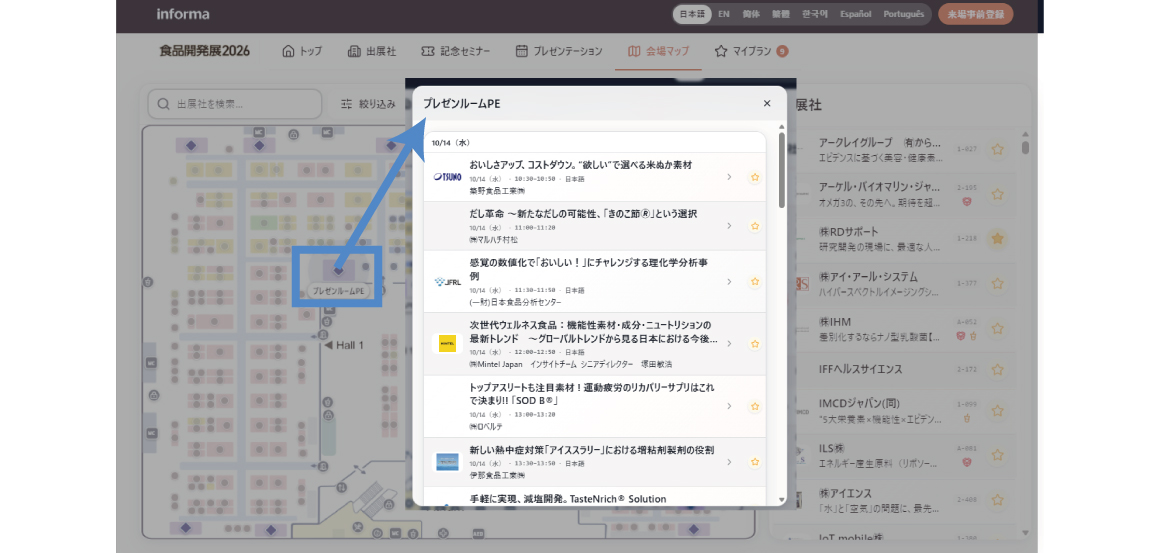Open the 記念セミナー tab

coord(456,51)
